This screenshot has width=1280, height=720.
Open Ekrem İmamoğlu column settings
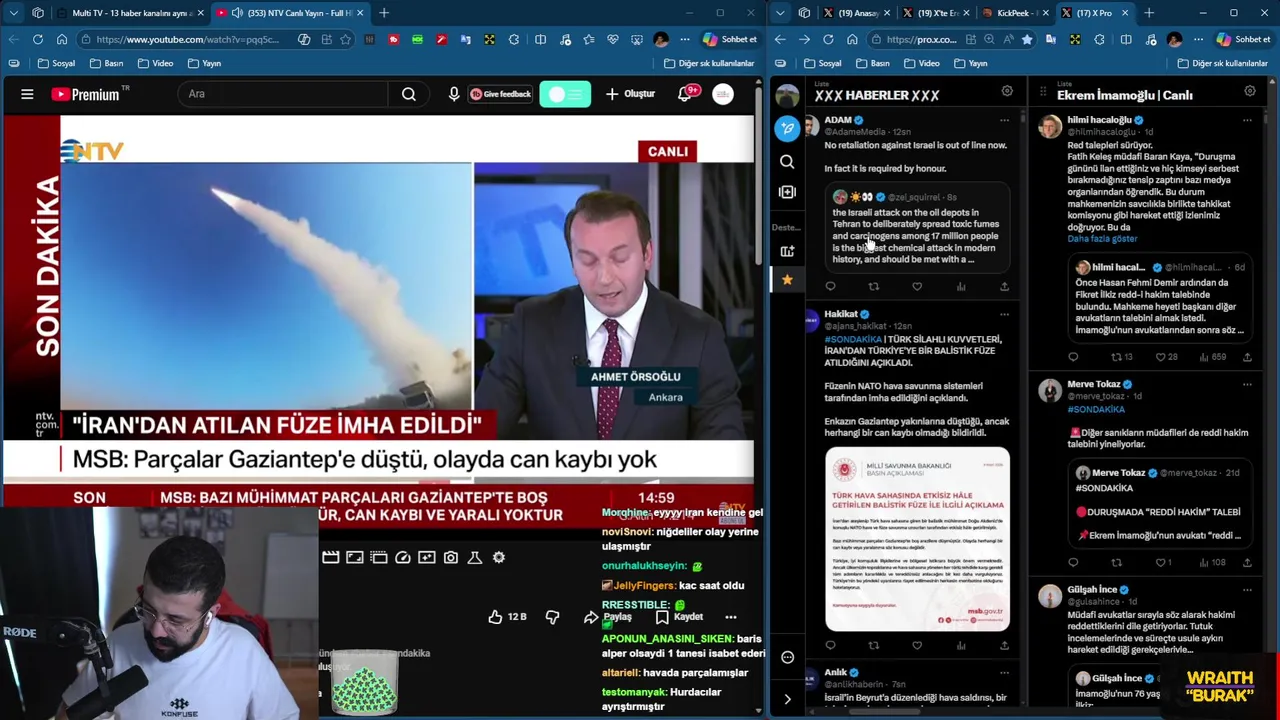pyautogui.click(x=1250, y=91)
